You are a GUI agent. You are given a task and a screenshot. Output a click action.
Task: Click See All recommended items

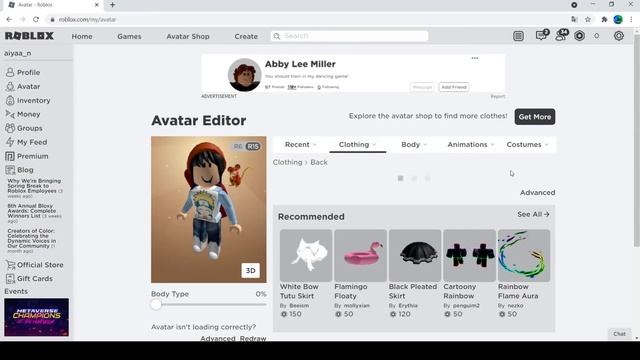533,214
